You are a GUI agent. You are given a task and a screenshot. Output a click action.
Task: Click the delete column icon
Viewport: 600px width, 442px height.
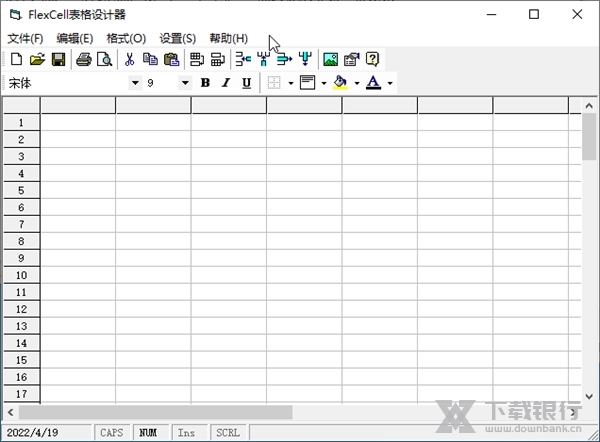point(264,59)
